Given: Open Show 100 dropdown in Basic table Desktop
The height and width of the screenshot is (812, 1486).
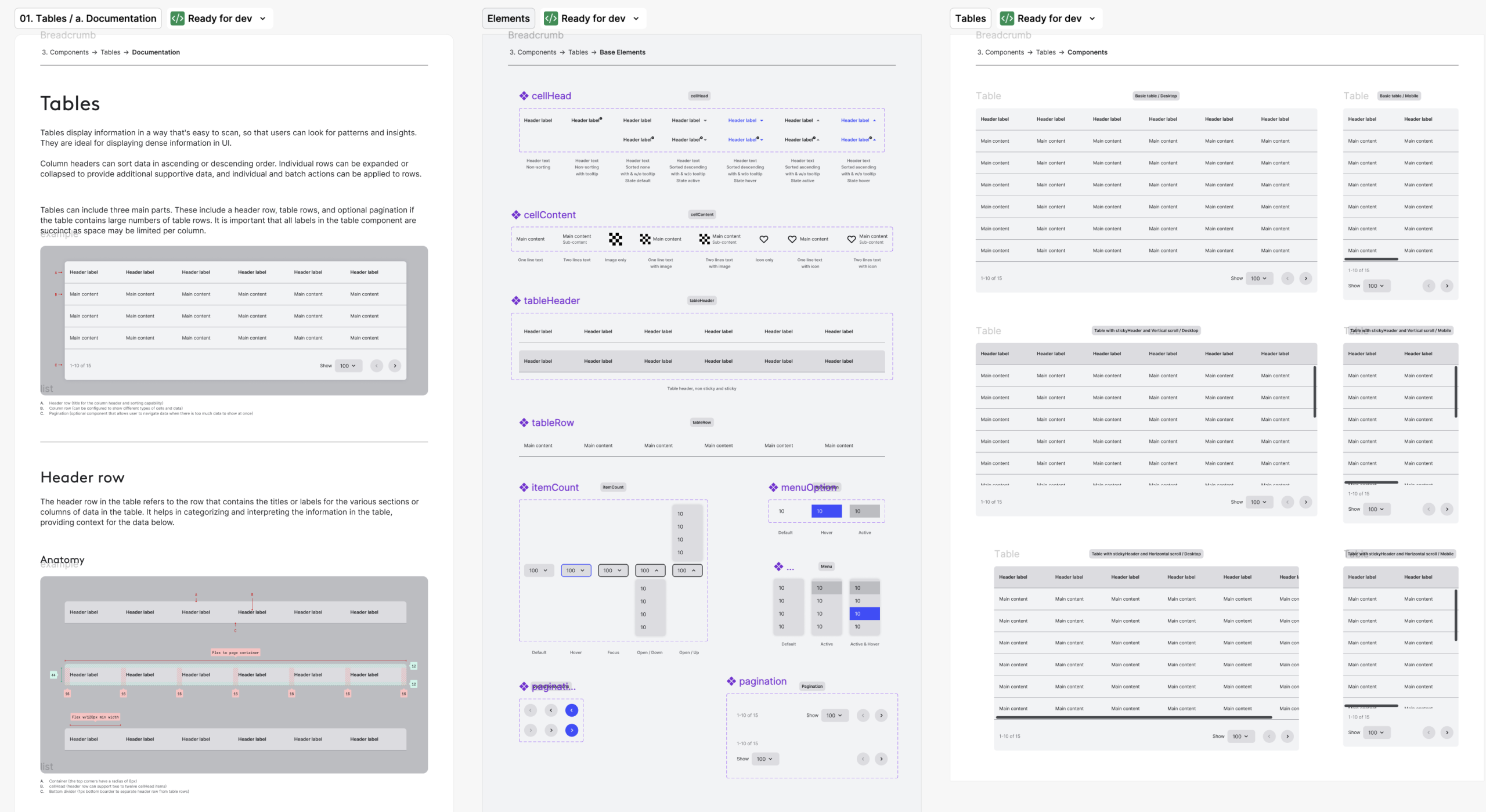Looking at the screenshot, I should [1258, 279].
